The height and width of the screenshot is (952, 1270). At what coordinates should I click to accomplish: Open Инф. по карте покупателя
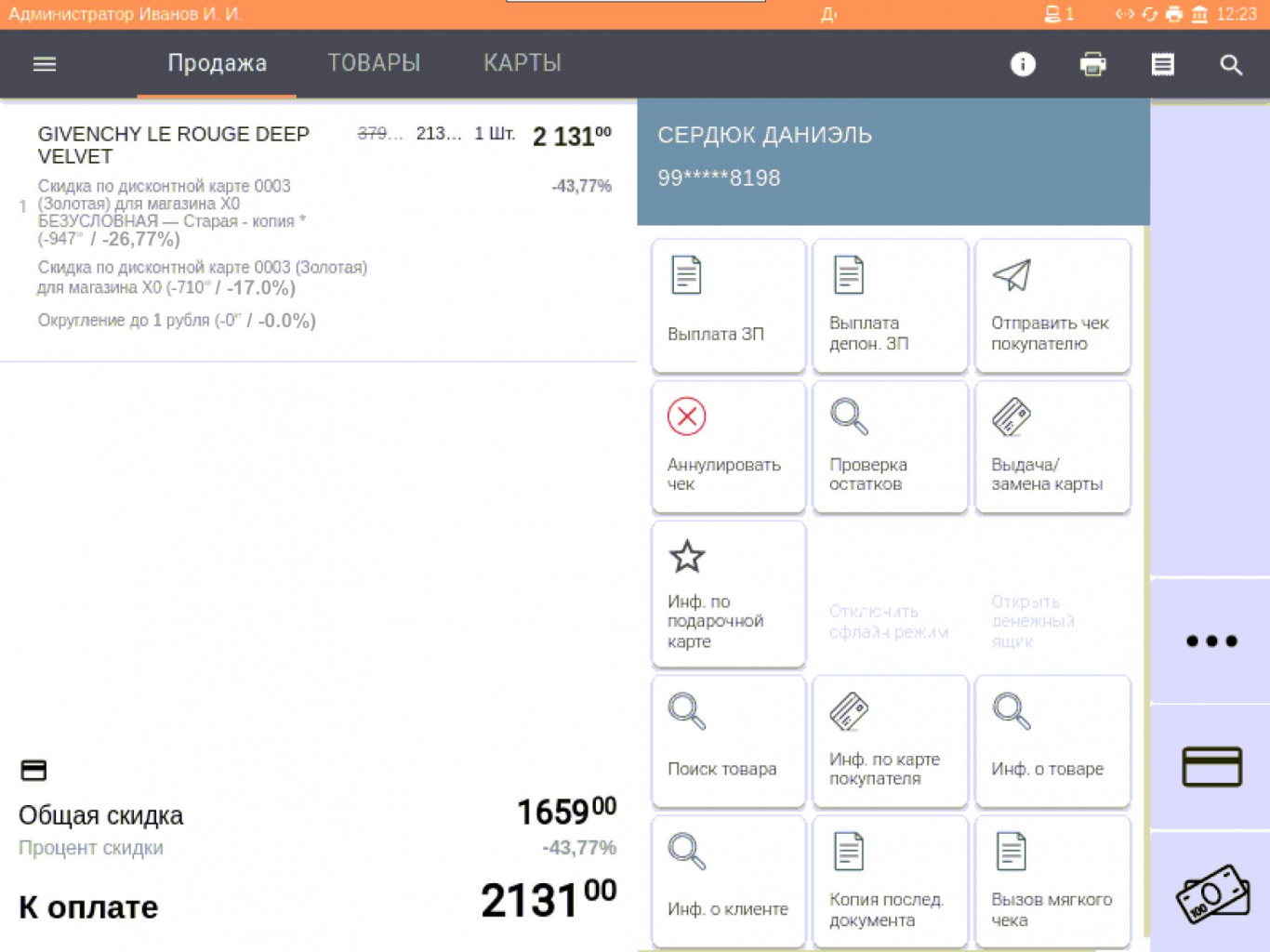tap(890, 741)
